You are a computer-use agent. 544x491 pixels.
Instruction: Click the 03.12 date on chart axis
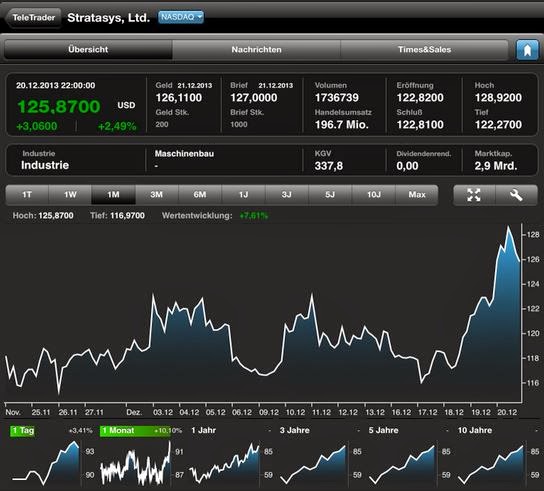(163, 412)
